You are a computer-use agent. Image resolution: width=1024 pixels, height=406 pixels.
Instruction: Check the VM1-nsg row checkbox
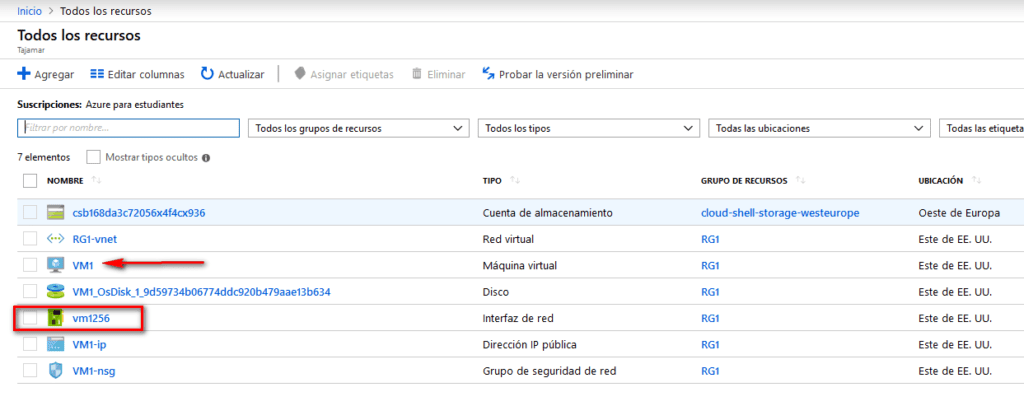(x=30, y=371)
